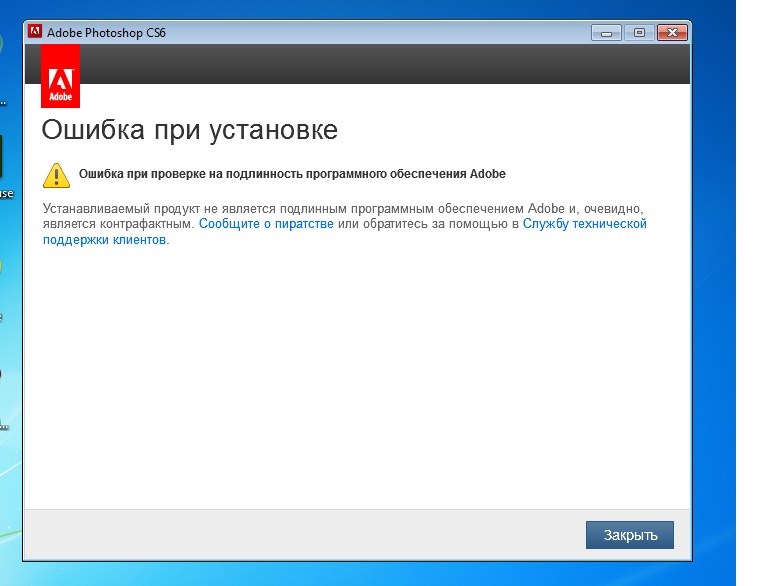Minimize the Adobe Photoshop CS6 installer window

coord(606,33)
